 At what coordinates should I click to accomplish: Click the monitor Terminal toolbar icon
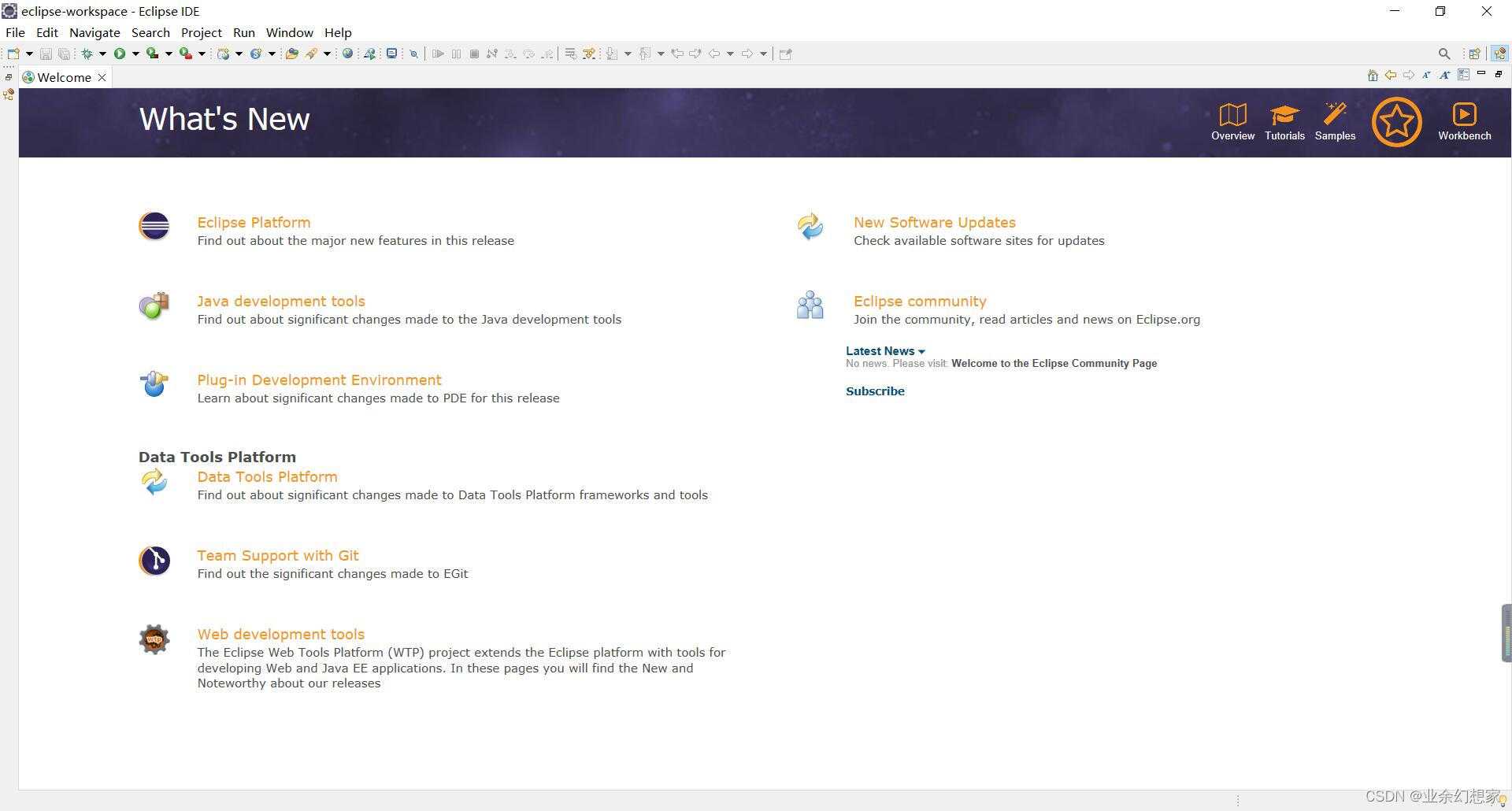click(x=391, y=54)
